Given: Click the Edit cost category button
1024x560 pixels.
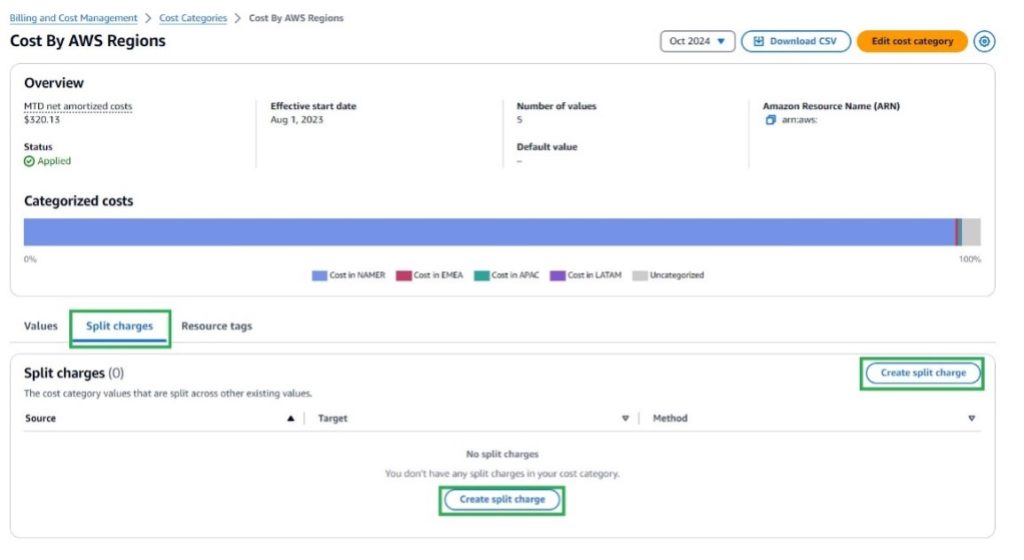Looking at the screenshot, I should point(911,41).
